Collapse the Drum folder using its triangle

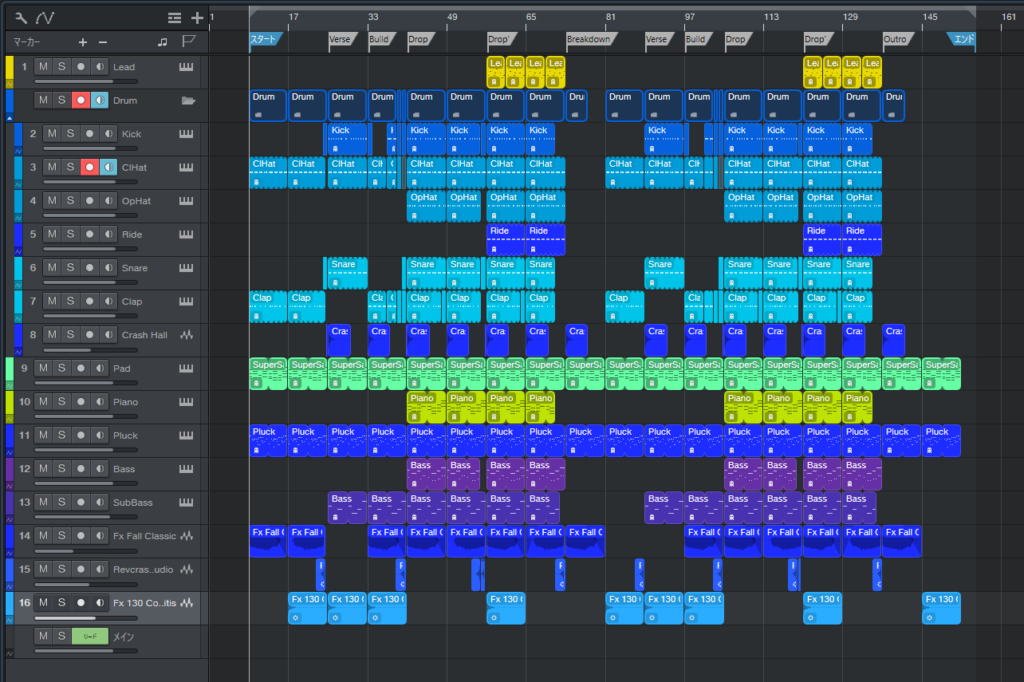(9, 117)
